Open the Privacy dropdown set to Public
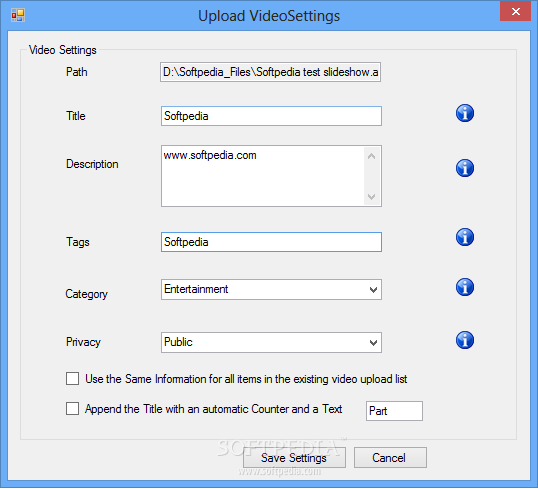538x489 pixels. coord(271,342)
